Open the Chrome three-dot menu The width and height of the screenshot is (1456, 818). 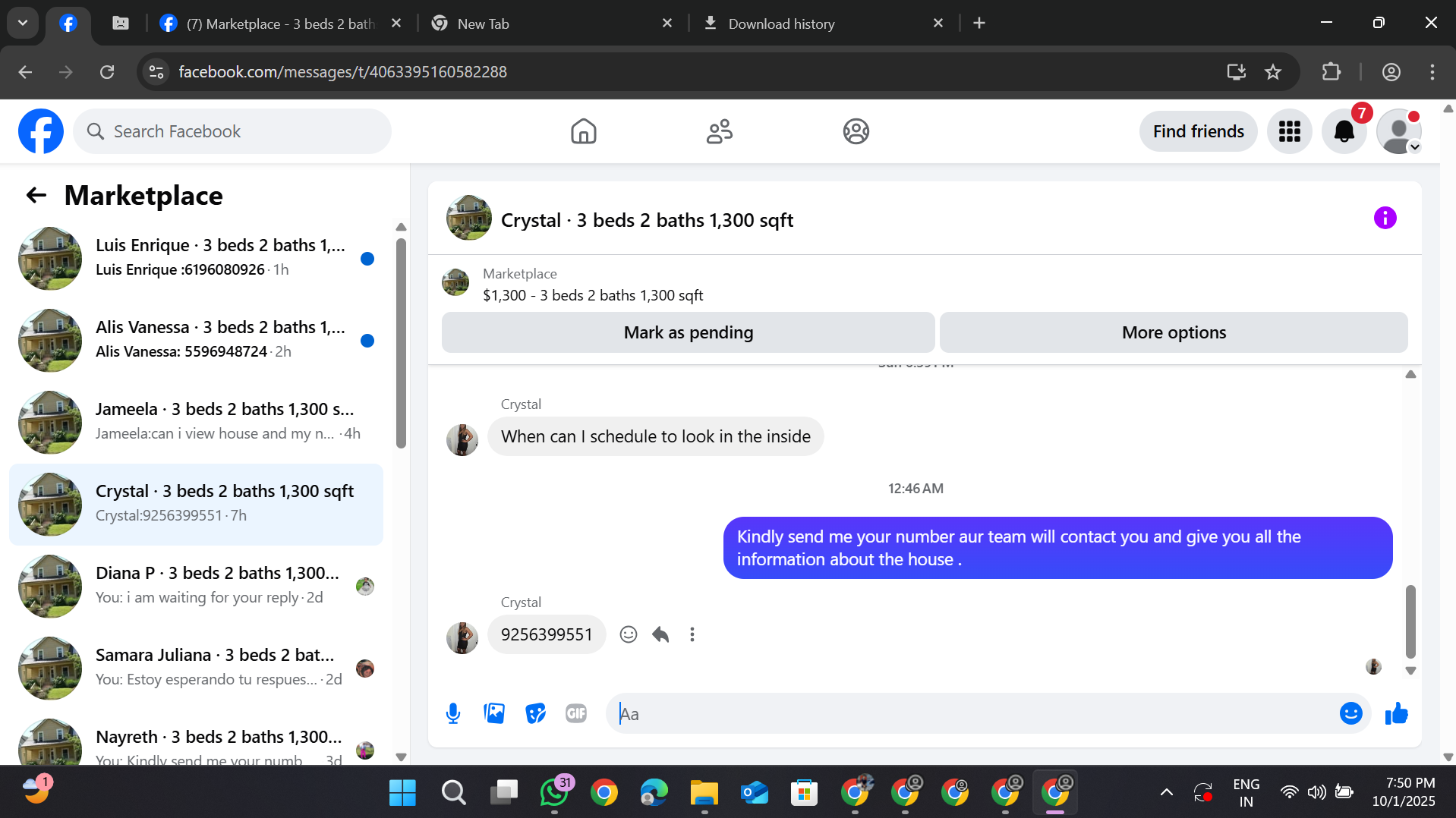[x=1432, y=72]
